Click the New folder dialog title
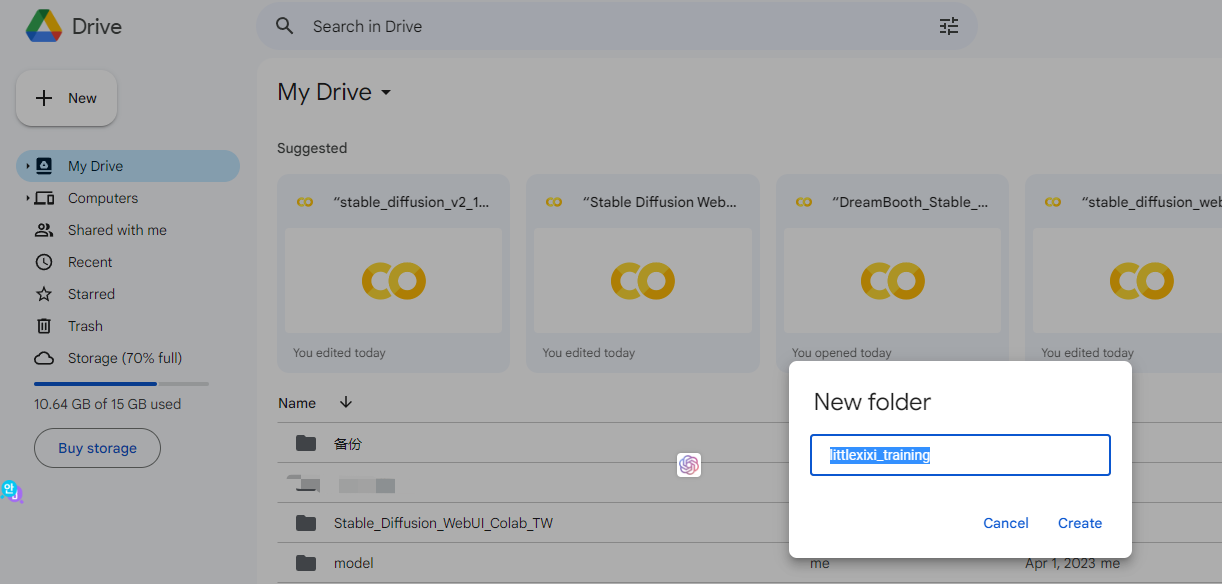This screenshot has height=584, width=1222. pos(872,402)
